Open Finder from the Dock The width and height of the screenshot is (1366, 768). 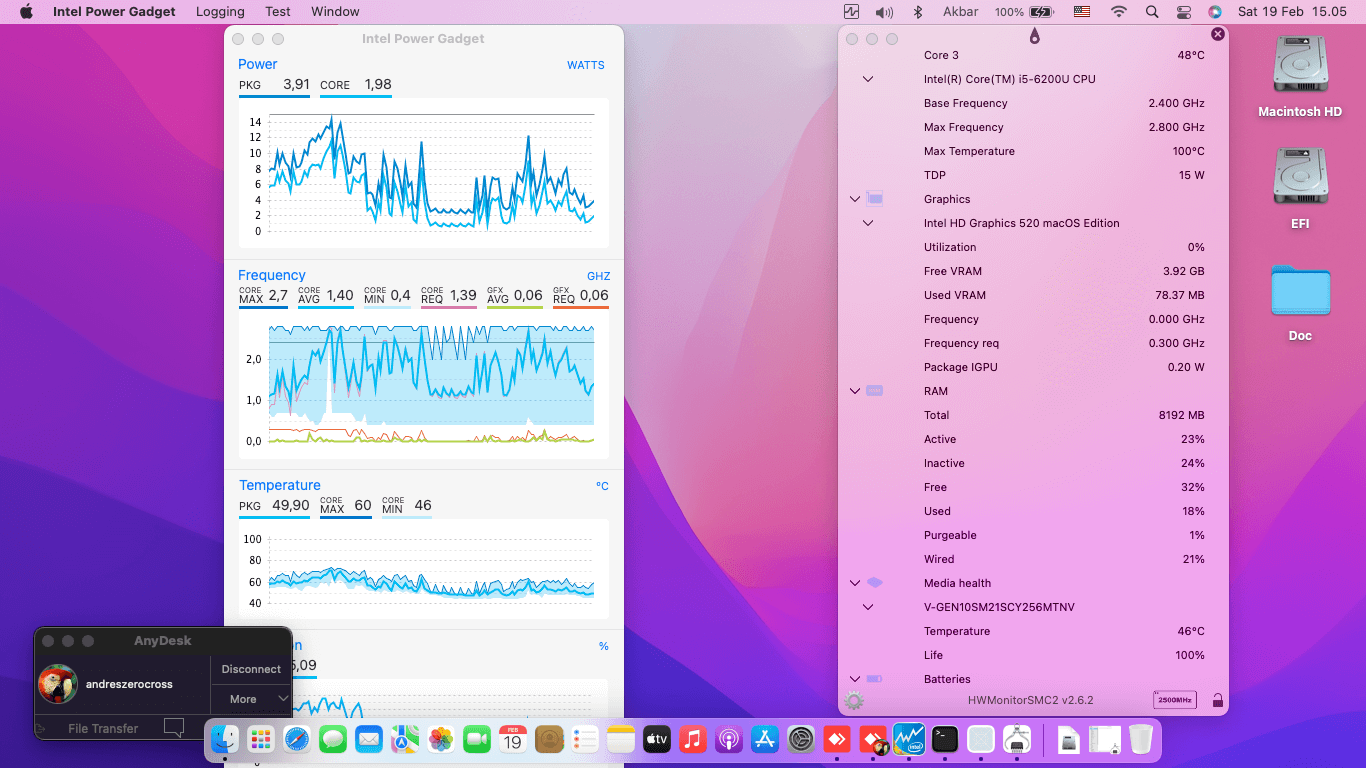coord(225,740)
